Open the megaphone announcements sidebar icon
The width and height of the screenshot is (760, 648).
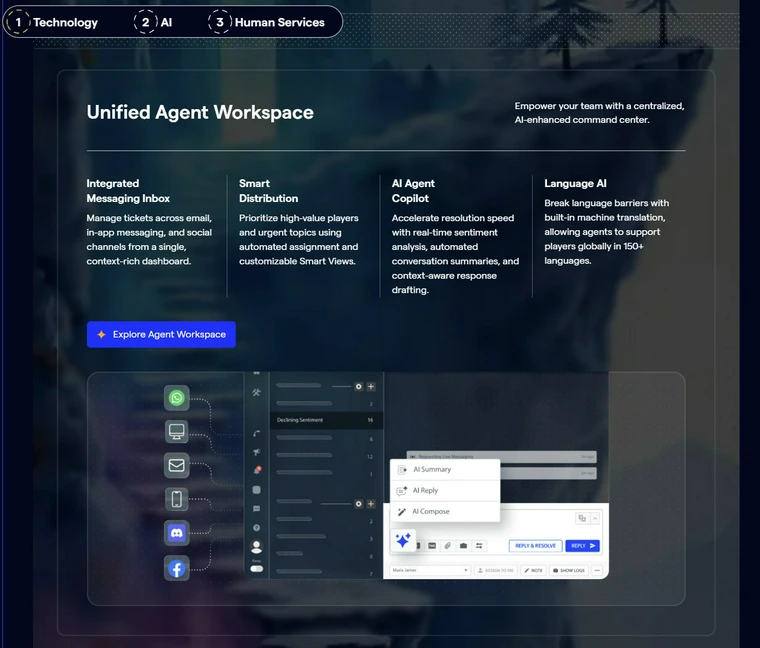pyautogui.click(x=256, y=452)
